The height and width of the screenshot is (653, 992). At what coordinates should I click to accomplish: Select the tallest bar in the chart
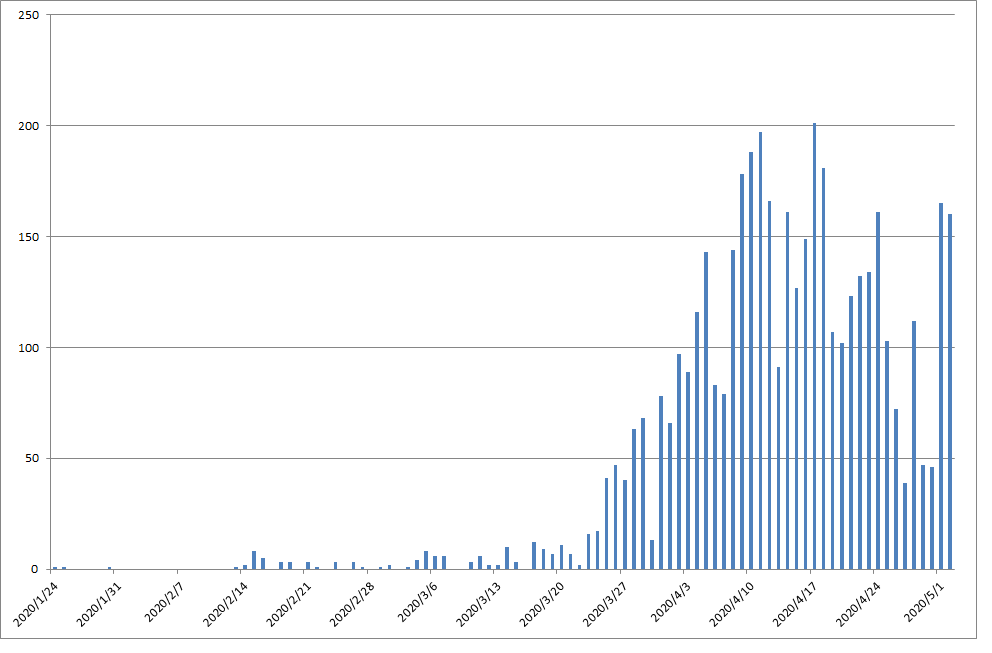tap(814, 346)
